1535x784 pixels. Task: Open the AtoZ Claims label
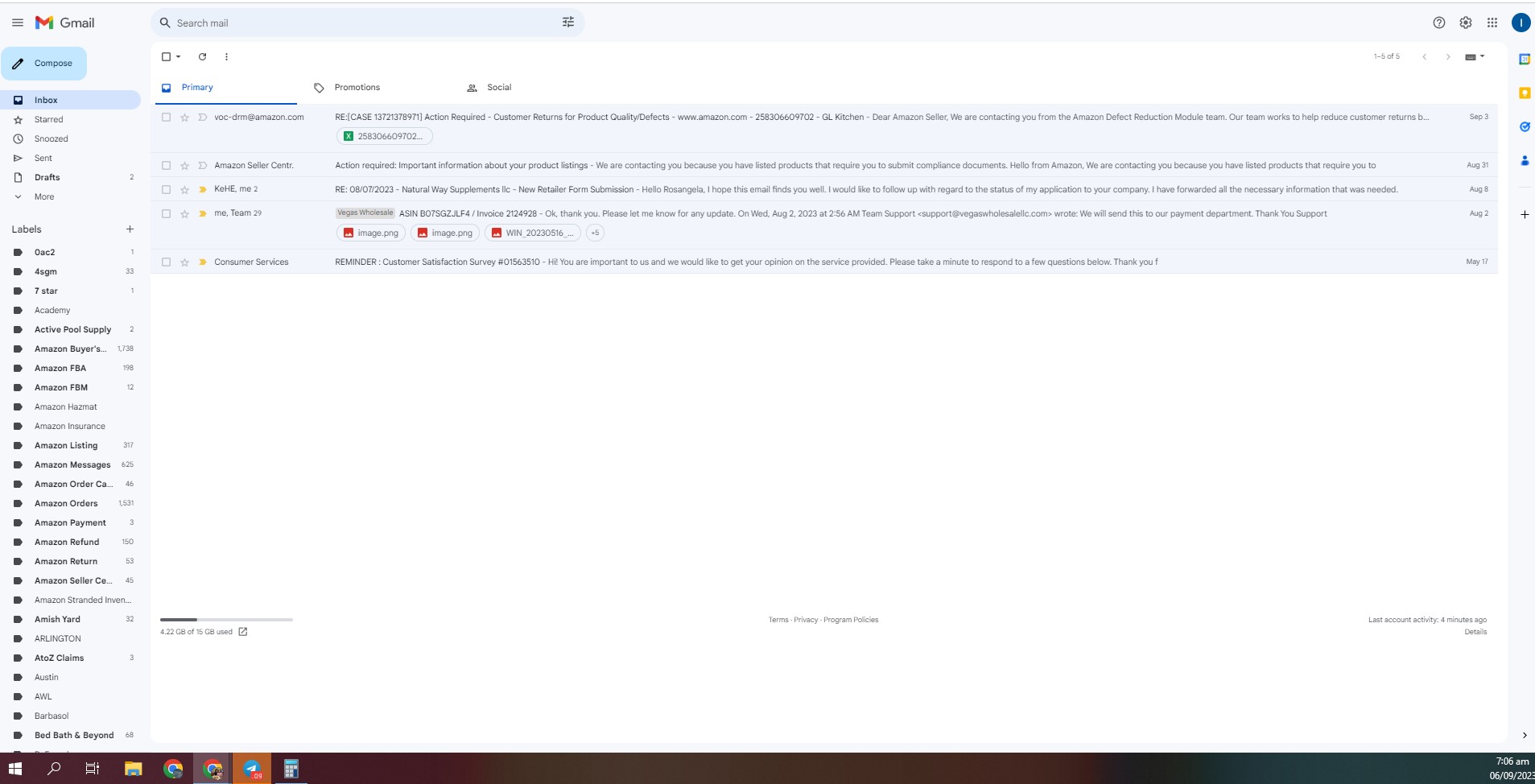(59, 658)
